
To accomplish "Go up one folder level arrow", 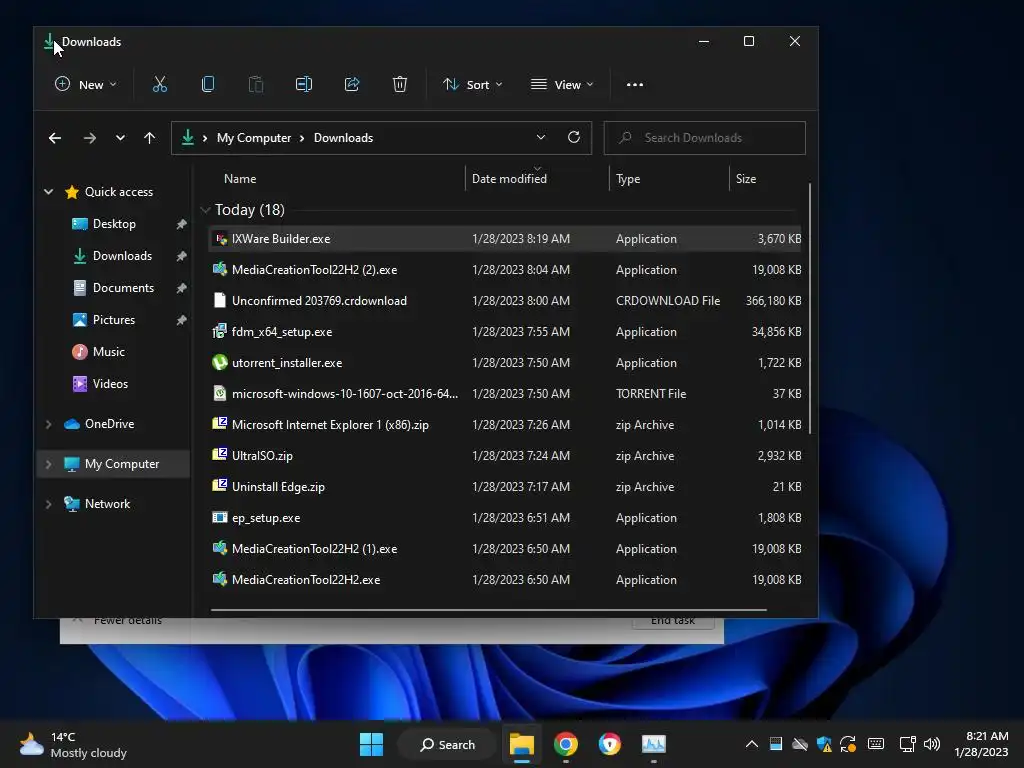I will coord(150,138).
